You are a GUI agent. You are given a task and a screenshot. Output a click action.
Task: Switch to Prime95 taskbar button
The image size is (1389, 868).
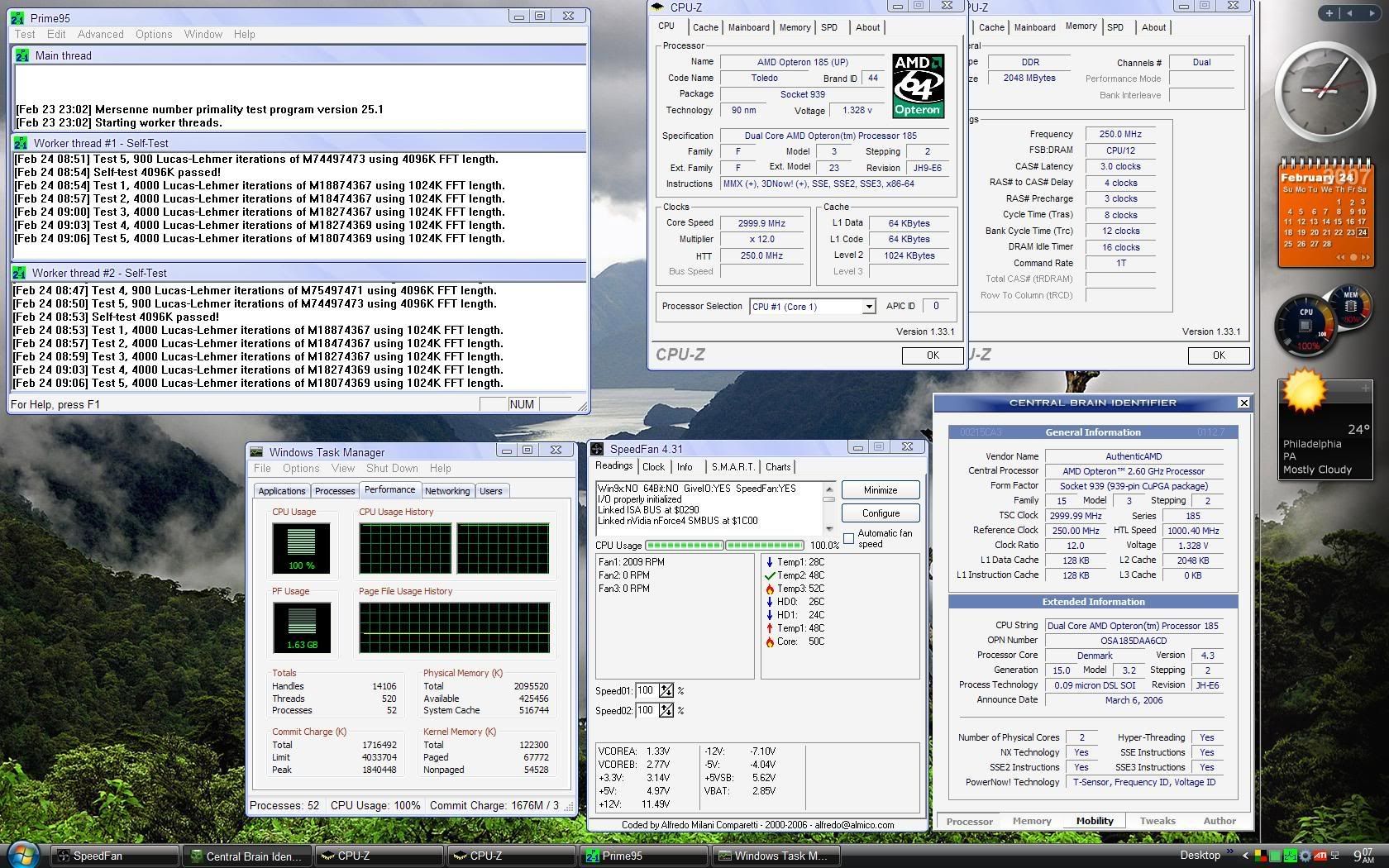(x=644, y=856)
